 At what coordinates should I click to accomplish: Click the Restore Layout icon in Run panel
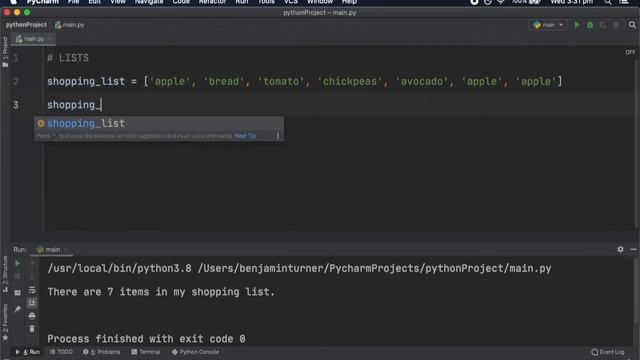(18, 293)
